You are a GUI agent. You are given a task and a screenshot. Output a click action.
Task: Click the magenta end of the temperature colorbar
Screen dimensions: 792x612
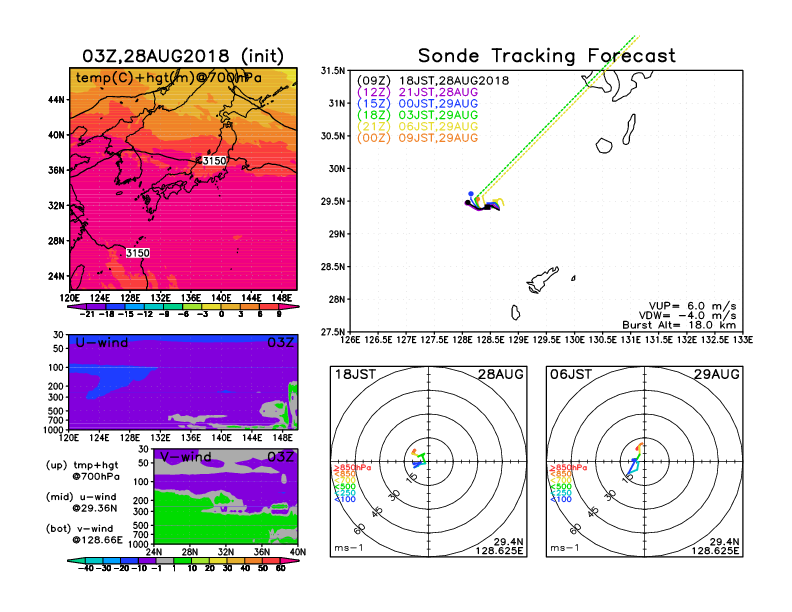click(x=289, y=307)
